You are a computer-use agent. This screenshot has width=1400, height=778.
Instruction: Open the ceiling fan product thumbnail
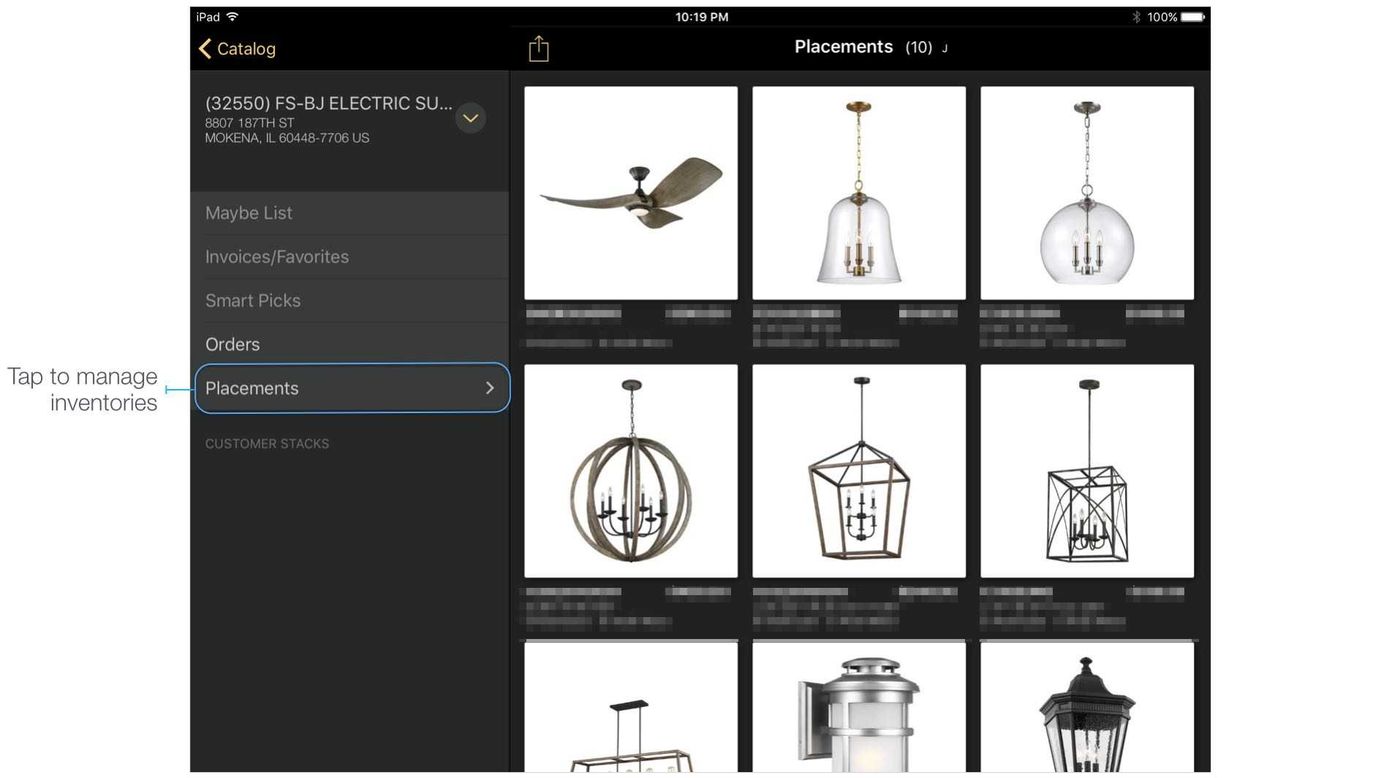click(x=631, y=193)
